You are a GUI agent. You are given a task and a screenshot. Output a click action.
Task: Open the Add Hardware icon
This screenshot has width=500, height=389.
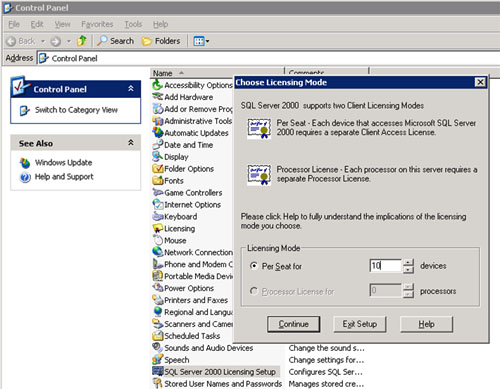pyautogui.click(x=157, y=97)
